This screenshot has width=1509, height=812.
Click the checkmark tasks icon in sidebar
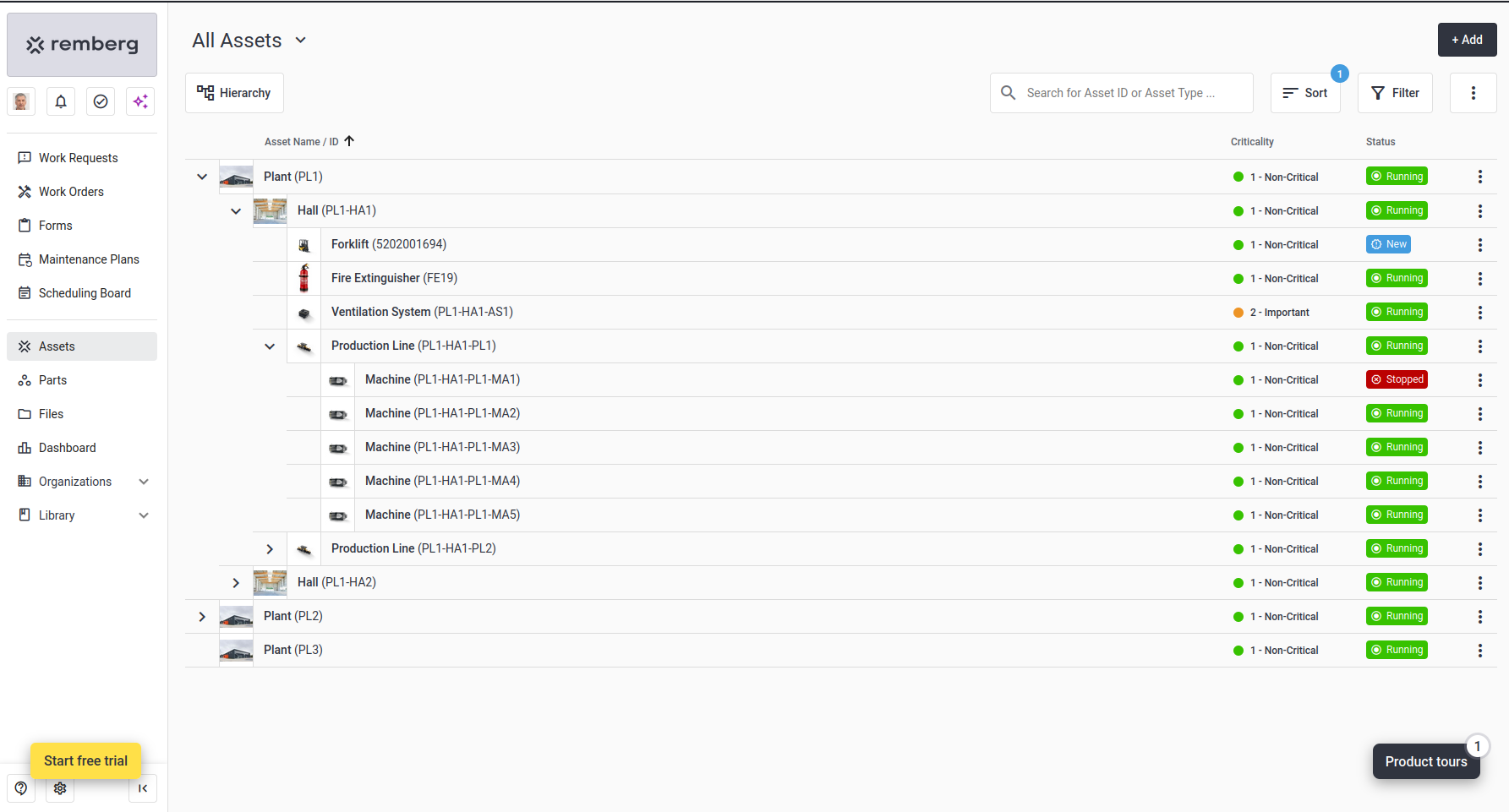(x=101, y=101)
